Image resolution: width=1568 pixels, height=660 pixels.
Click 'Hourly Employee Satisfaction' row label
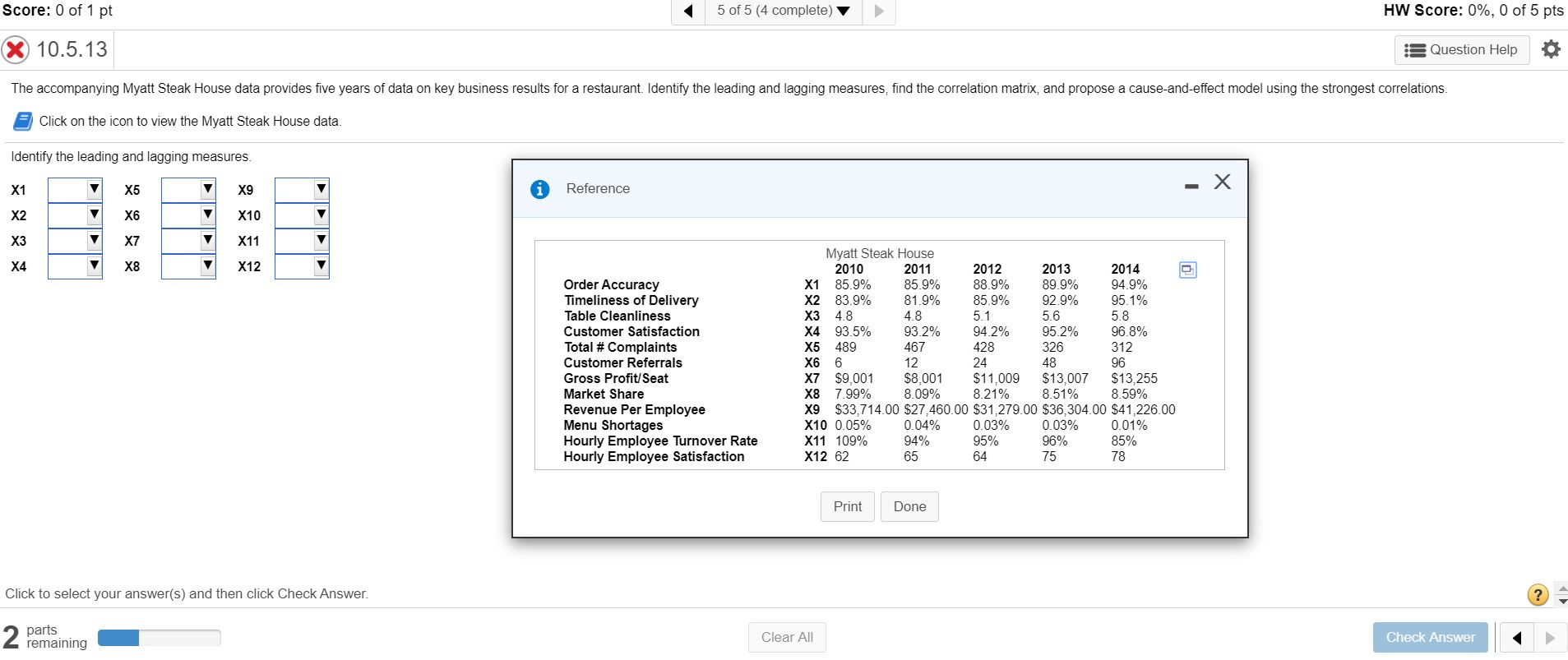(654, 456)
